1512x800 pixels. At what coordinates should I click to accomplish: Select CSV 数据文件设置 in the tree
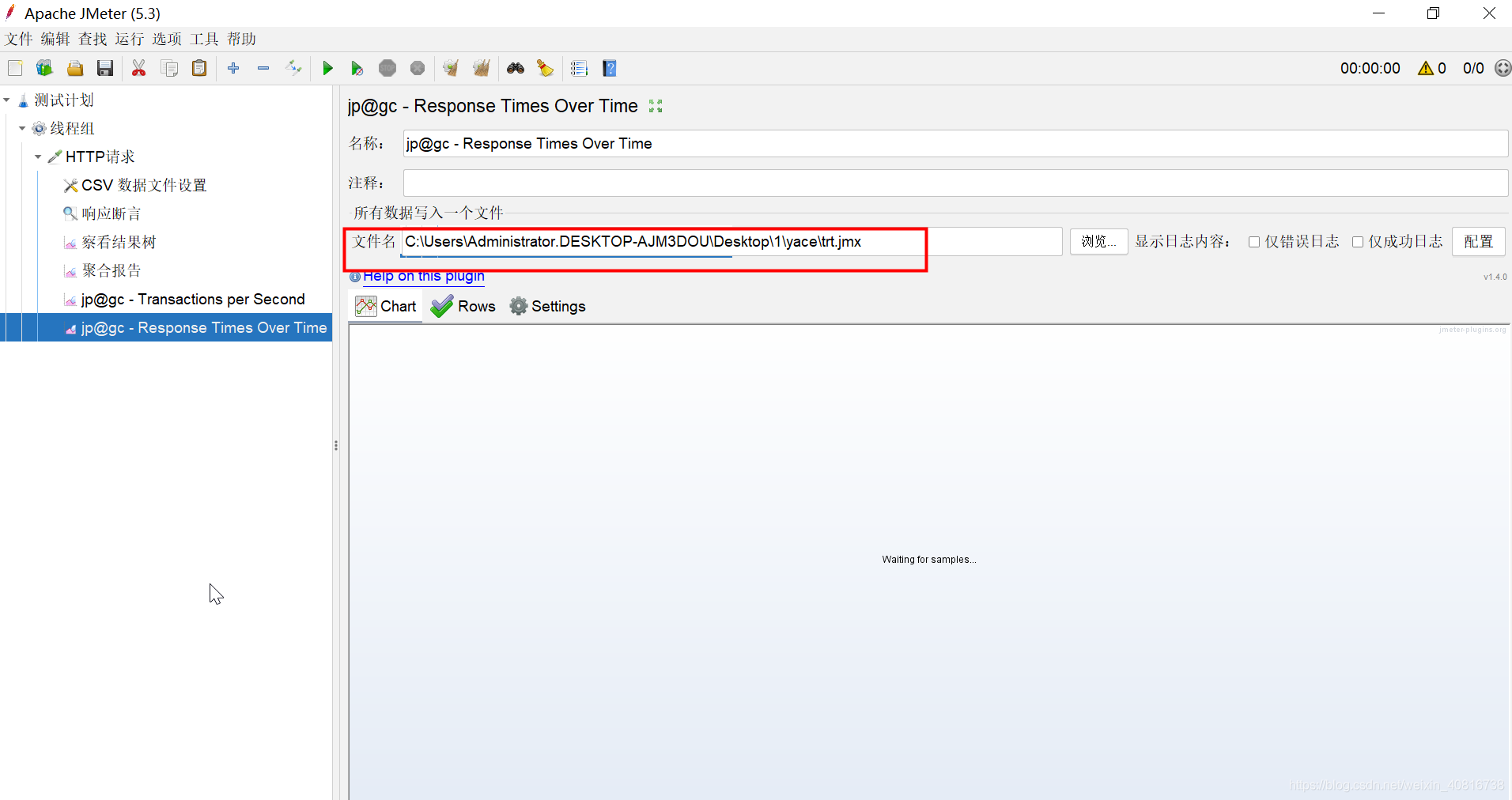(x=144, y=185)
